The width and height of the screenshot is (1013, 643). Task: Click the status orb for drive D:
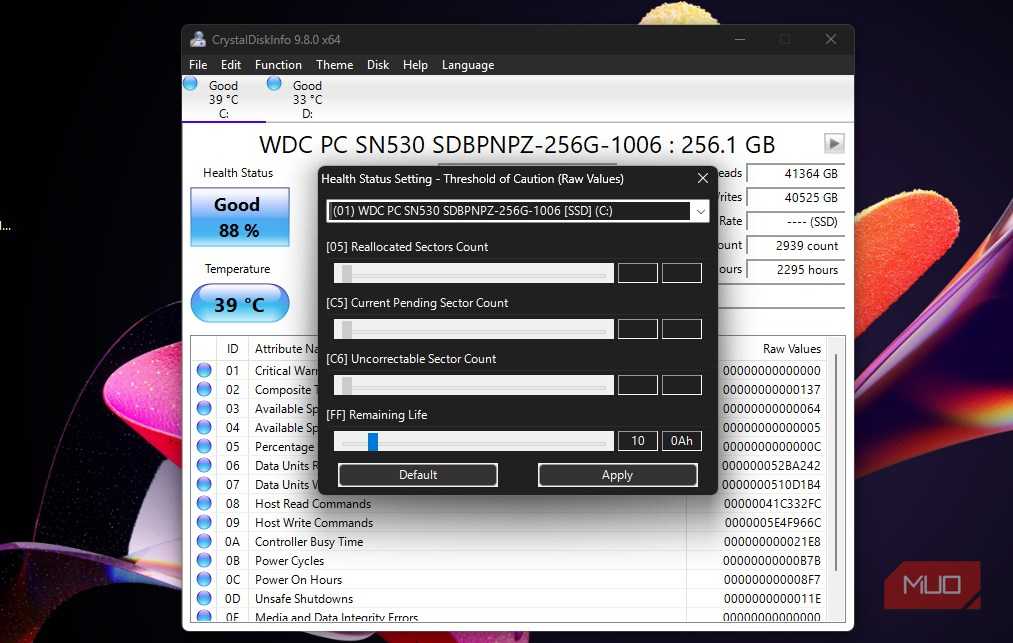(274, 83)
